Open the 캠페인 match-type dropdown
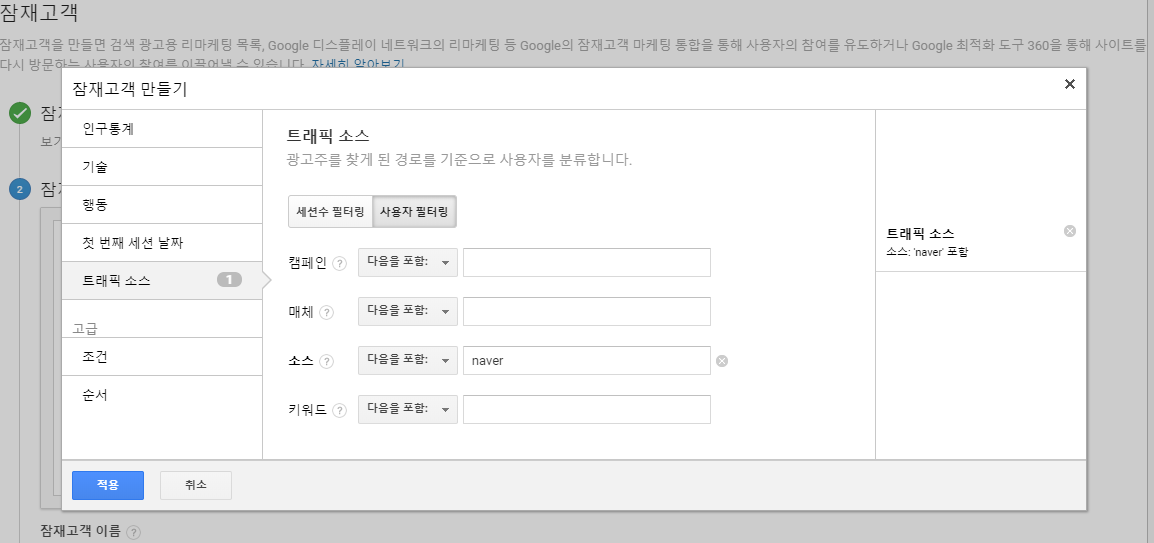This screenshot has height=543, width=1154. tap(408, 263)
